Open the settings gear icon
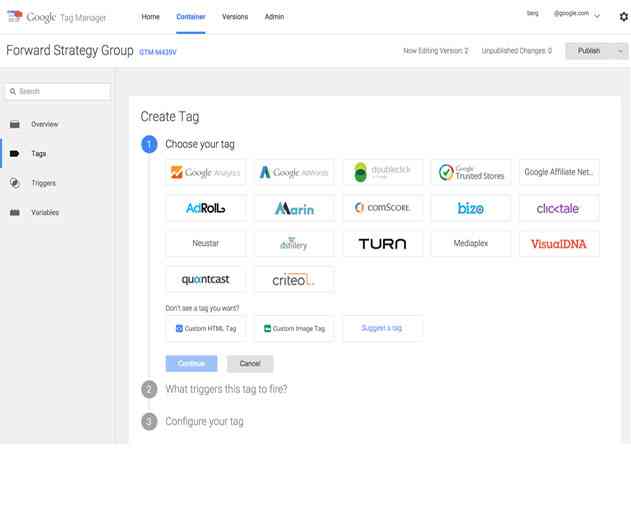 click(x=623, y=17)
